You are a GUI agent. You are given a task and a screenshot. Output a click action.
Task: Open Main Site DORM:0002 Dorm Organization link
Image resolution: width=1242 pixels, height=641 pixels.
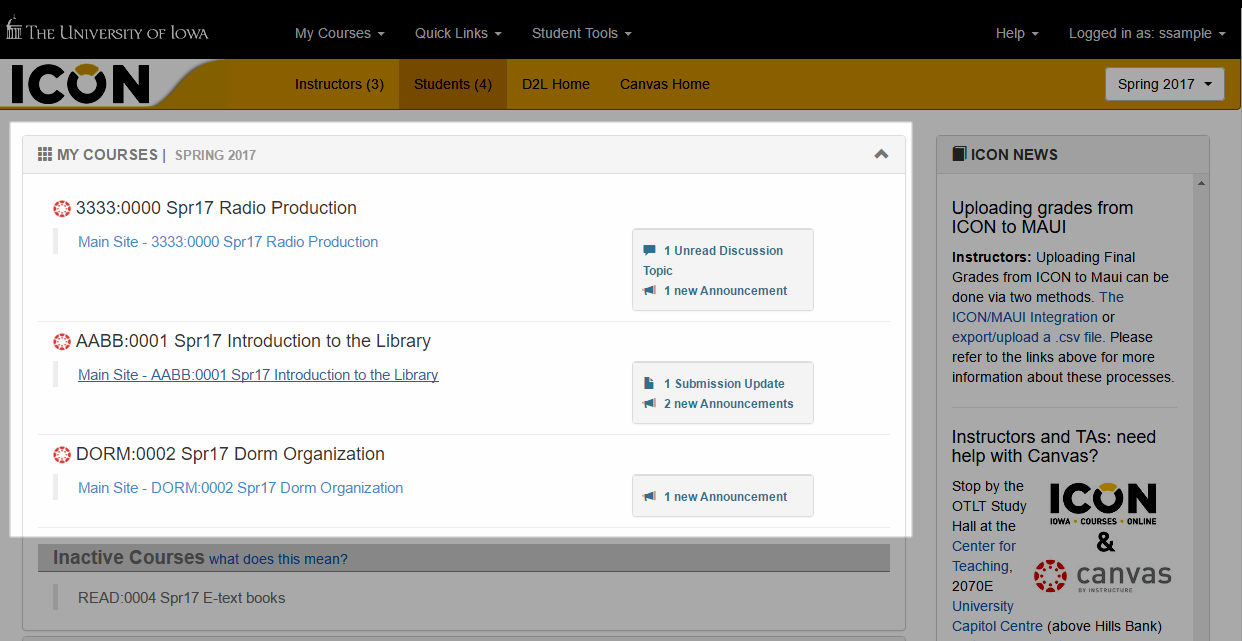(241, 488)
